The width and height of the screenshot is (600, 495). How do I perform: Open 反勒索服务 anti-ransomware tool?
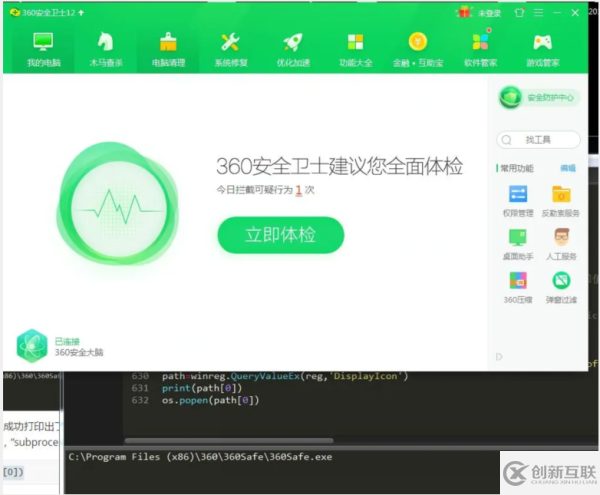[561, 201]
